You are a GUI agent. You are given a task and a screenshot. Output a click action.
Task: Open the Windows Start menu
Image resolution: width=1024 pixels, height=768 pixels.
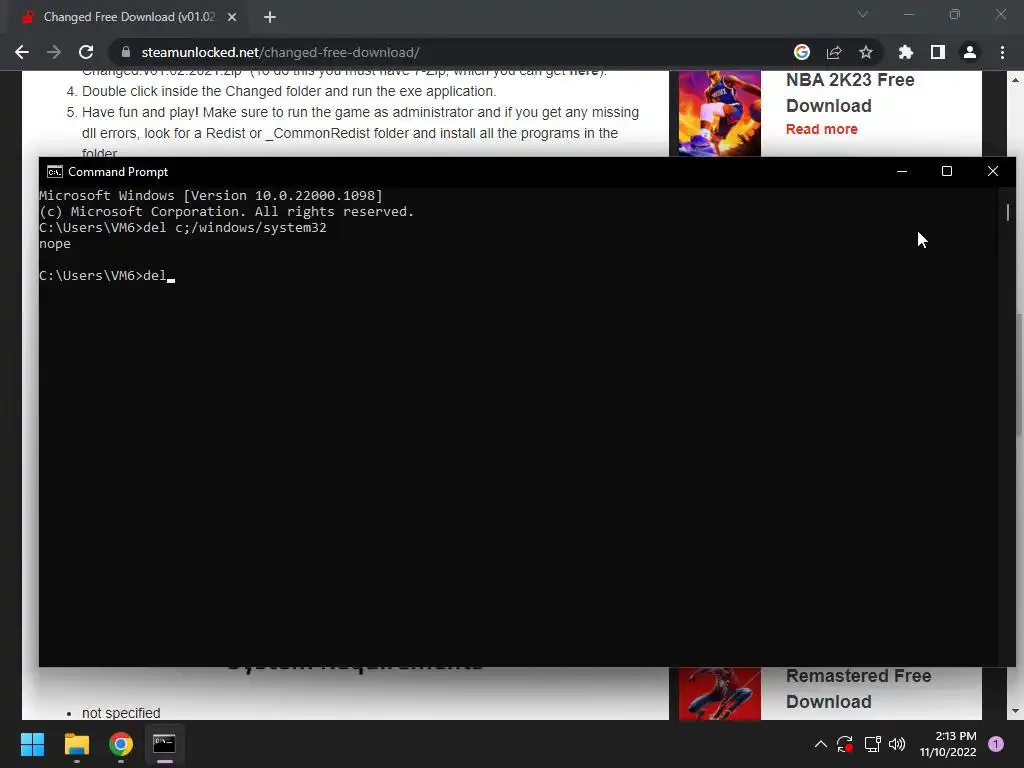point(32,744)
